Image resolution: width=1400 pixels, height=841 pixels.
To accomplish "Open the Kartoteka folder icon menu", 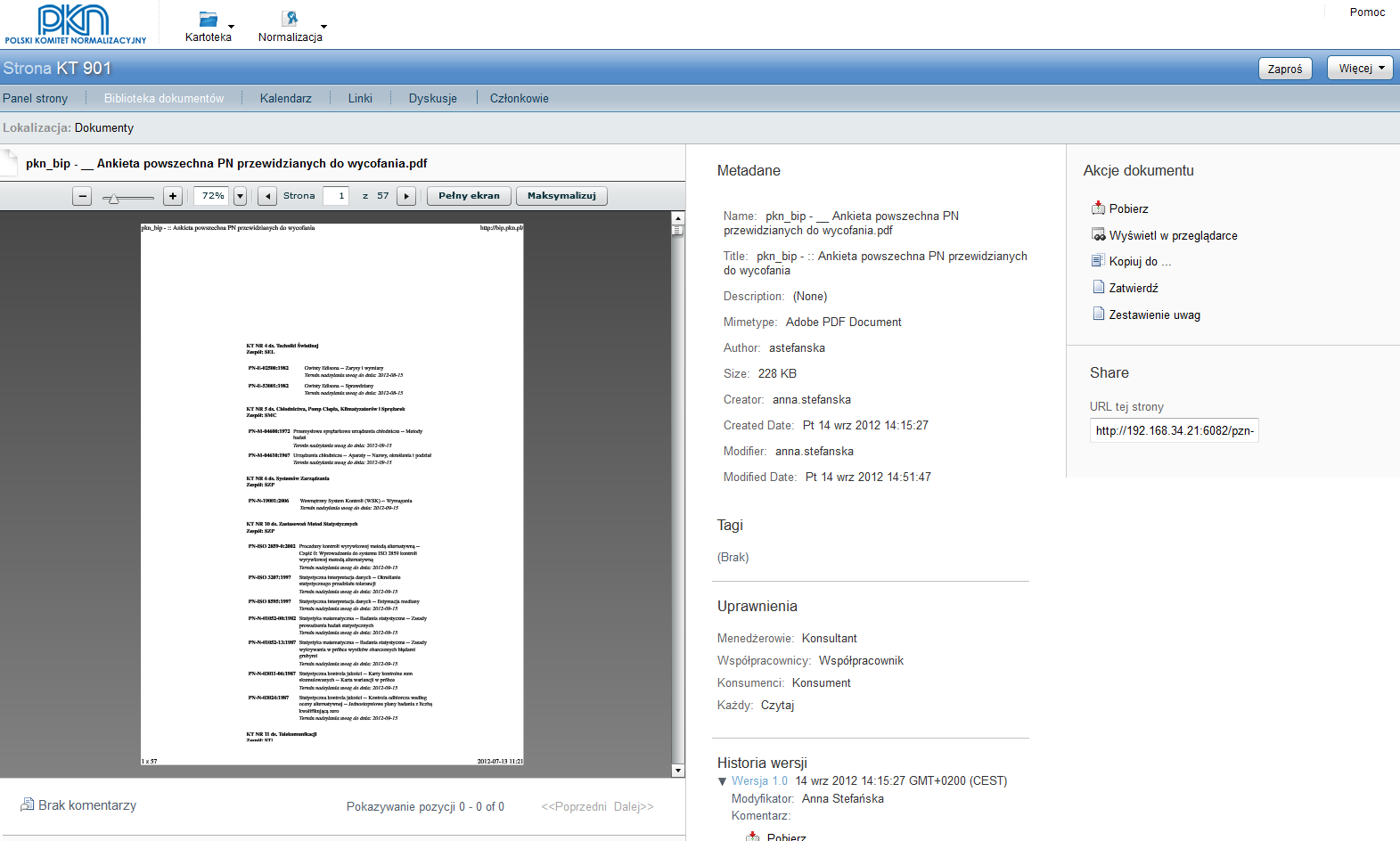I will (208, 19).
